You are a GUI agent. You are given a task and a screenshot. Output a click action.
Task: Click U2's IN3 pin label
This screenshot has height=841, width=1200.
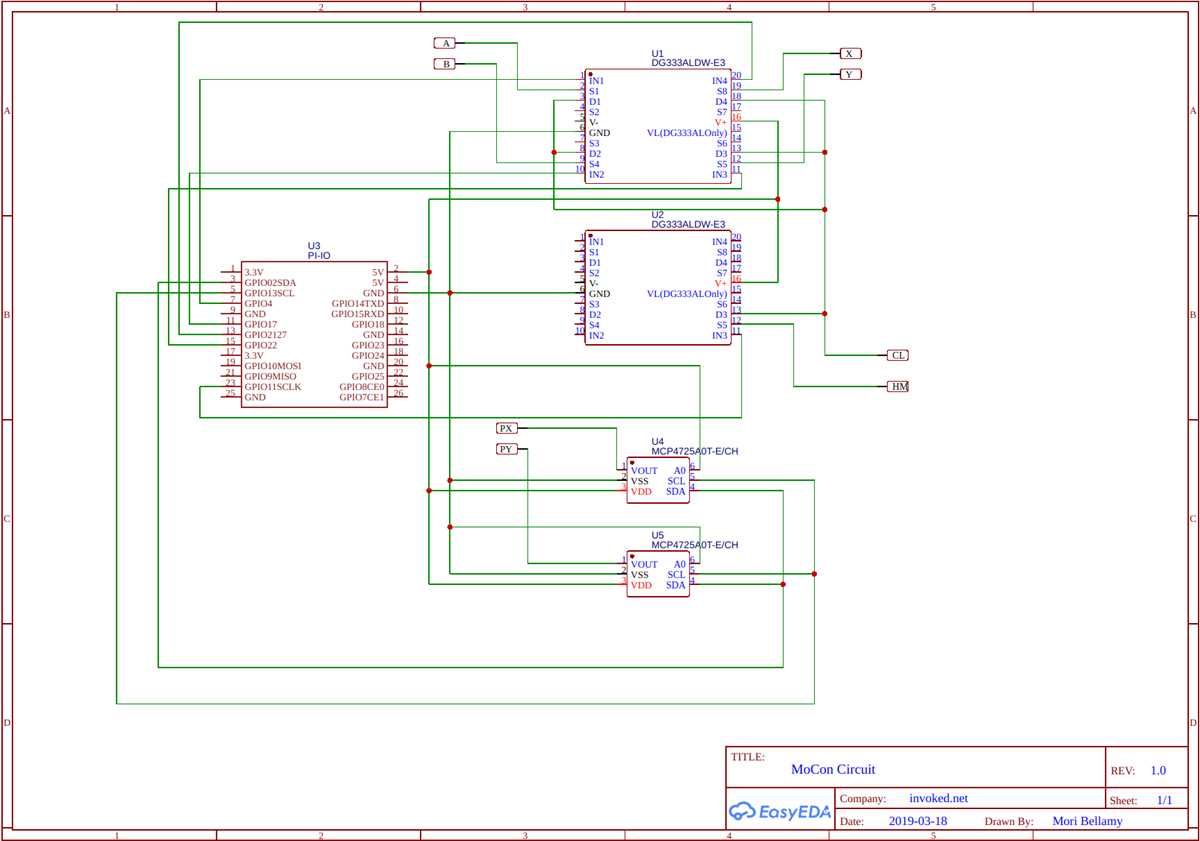pyautogui.click(x=720, y=335)
